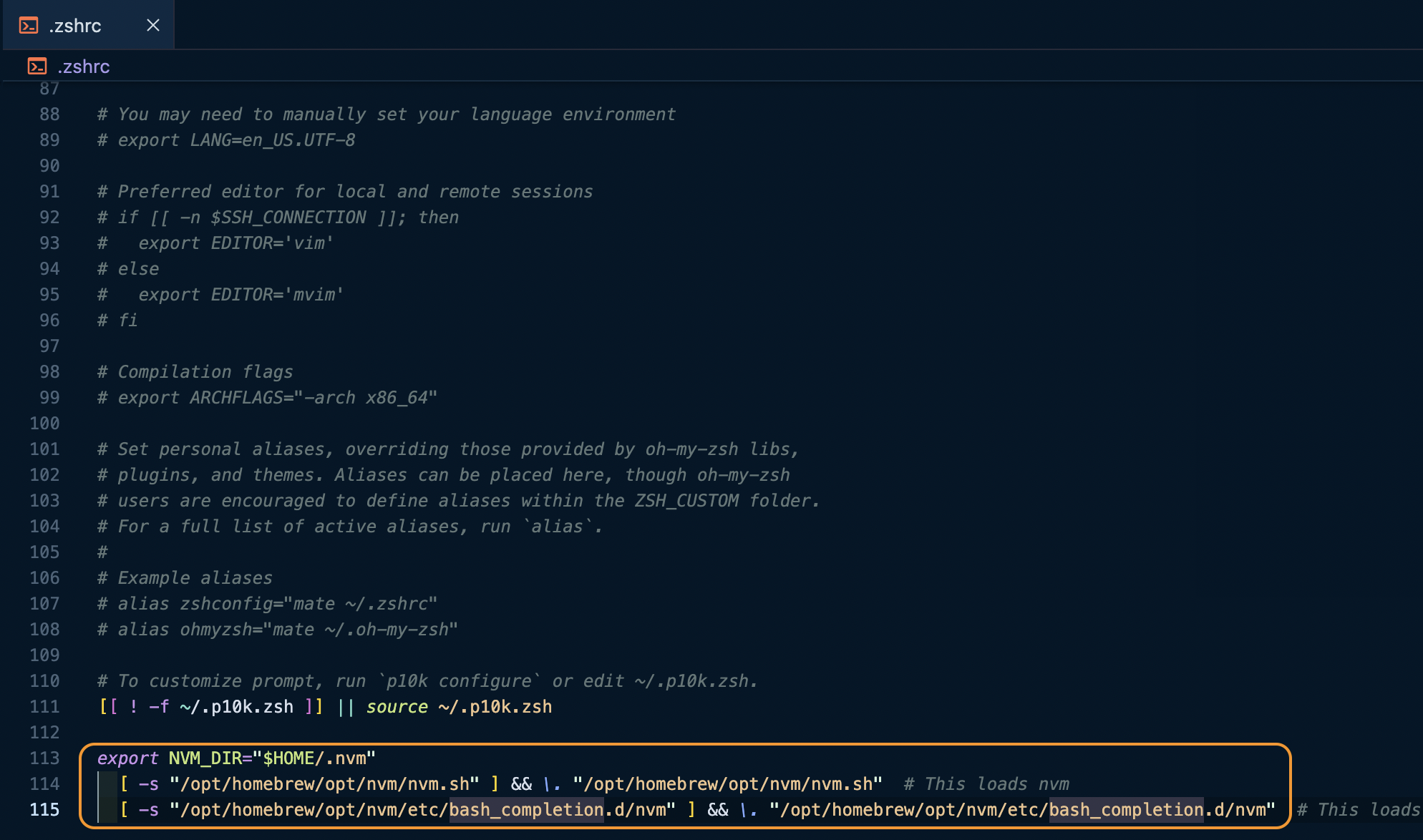Click line number 88 in the gutter

click(x=49, y=114)
